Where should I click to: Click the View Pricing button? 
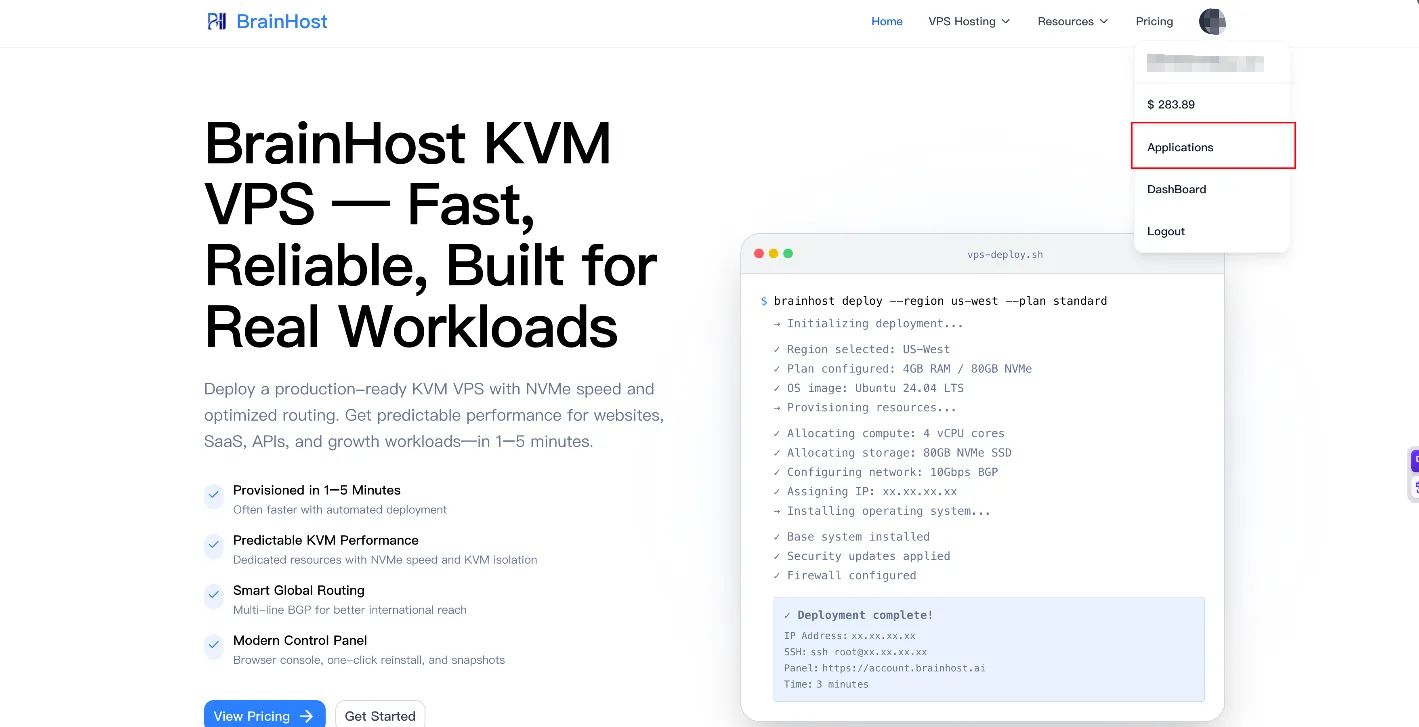click(264, 715)
